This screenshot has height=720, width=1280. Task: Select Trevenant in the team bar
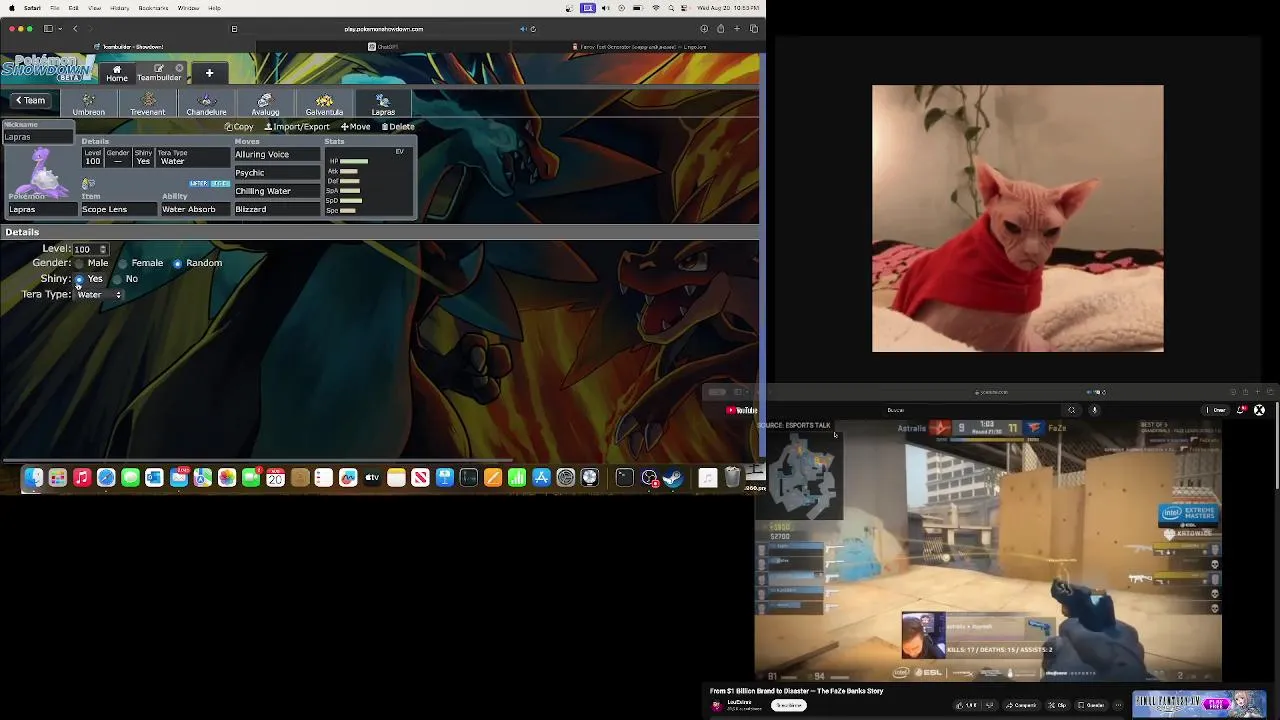[x=148, y=104]
